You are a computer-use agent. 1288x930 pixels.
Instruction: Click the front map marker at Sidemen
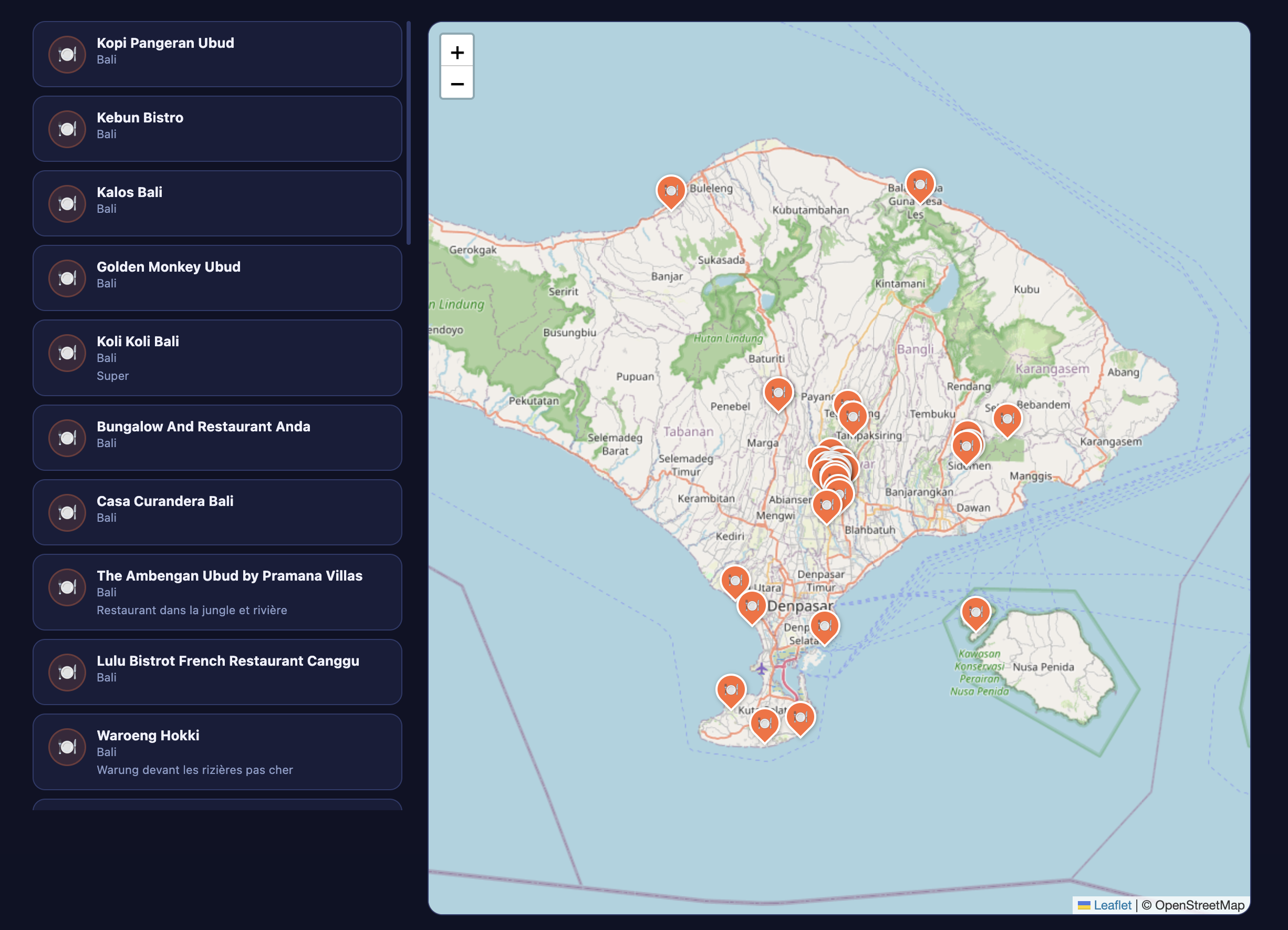966,447
